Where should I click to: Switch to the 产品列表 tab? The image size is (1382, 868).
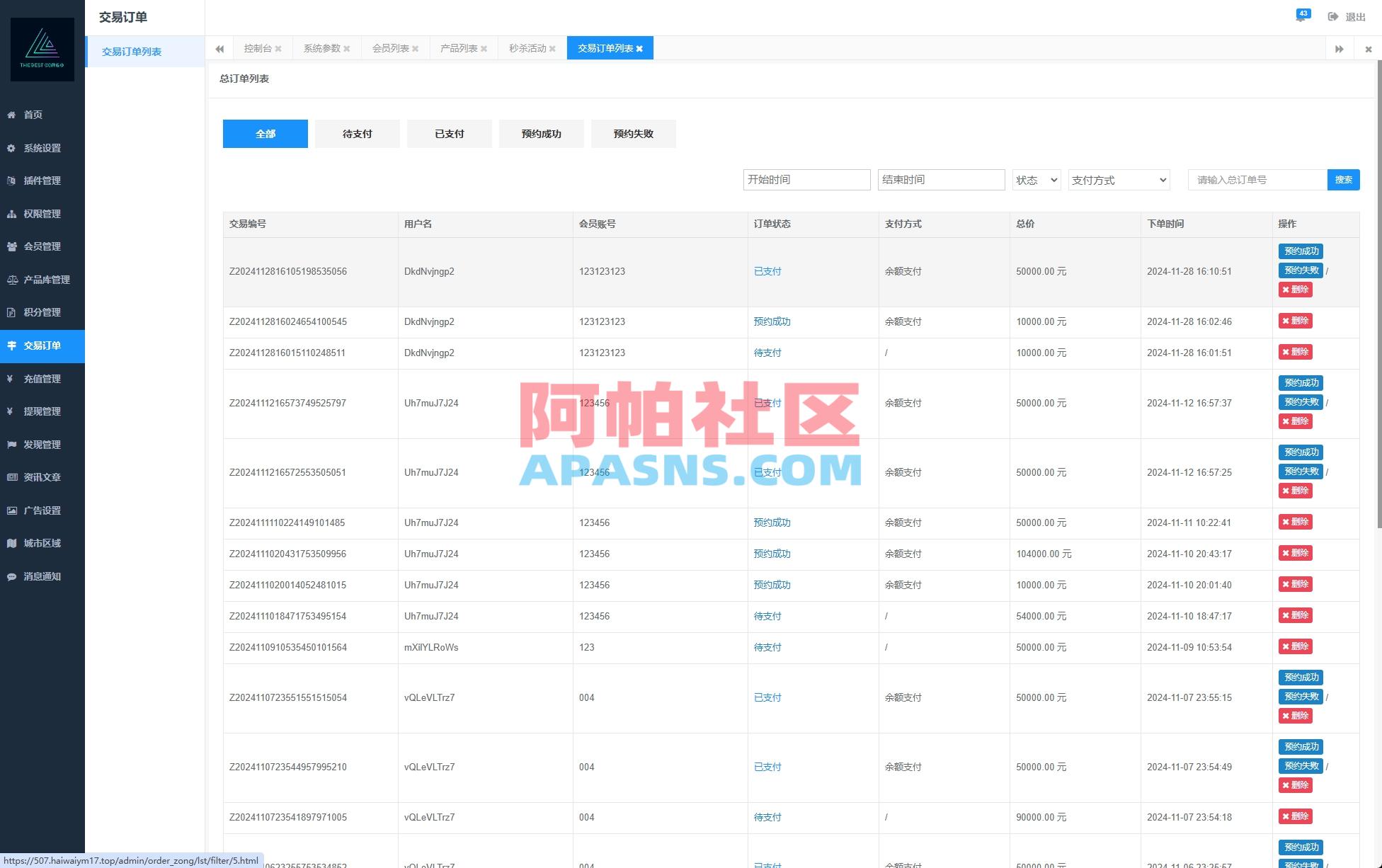(457, 48)
